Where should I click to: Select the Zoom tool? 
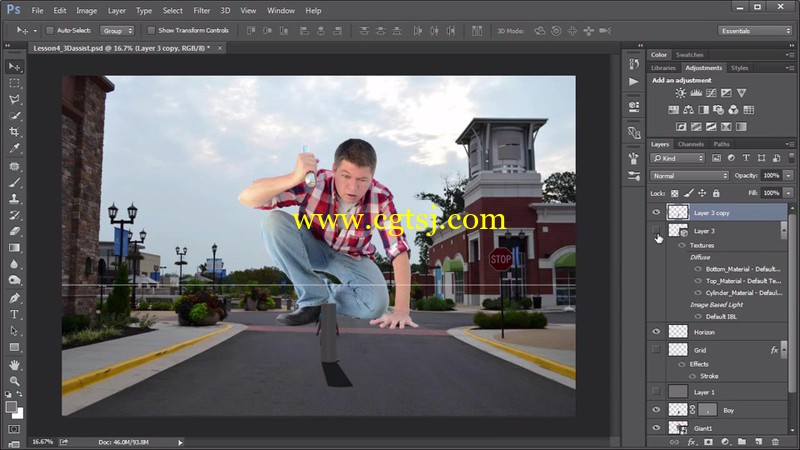pos(14,381)
